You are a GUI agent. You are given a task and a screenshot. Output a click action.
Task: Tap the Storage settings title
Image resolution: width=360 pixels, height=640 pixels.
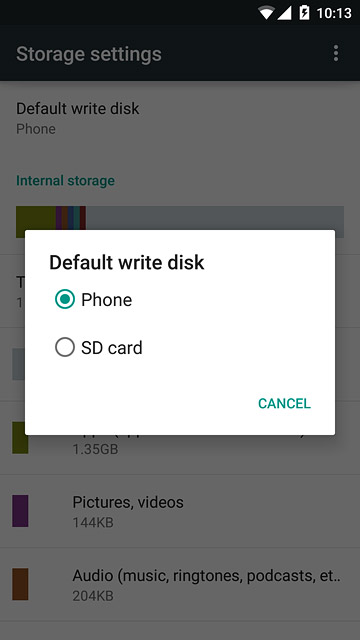tap(89, 54)
